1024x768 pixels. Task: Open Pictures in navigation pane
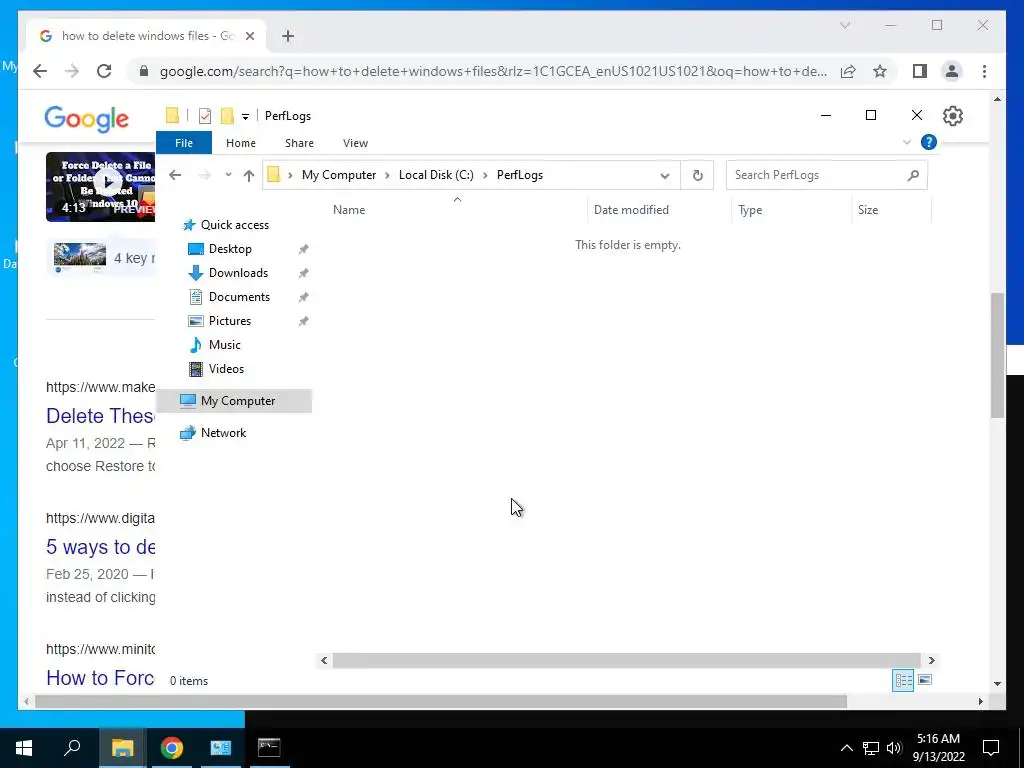tap(229, 321)
